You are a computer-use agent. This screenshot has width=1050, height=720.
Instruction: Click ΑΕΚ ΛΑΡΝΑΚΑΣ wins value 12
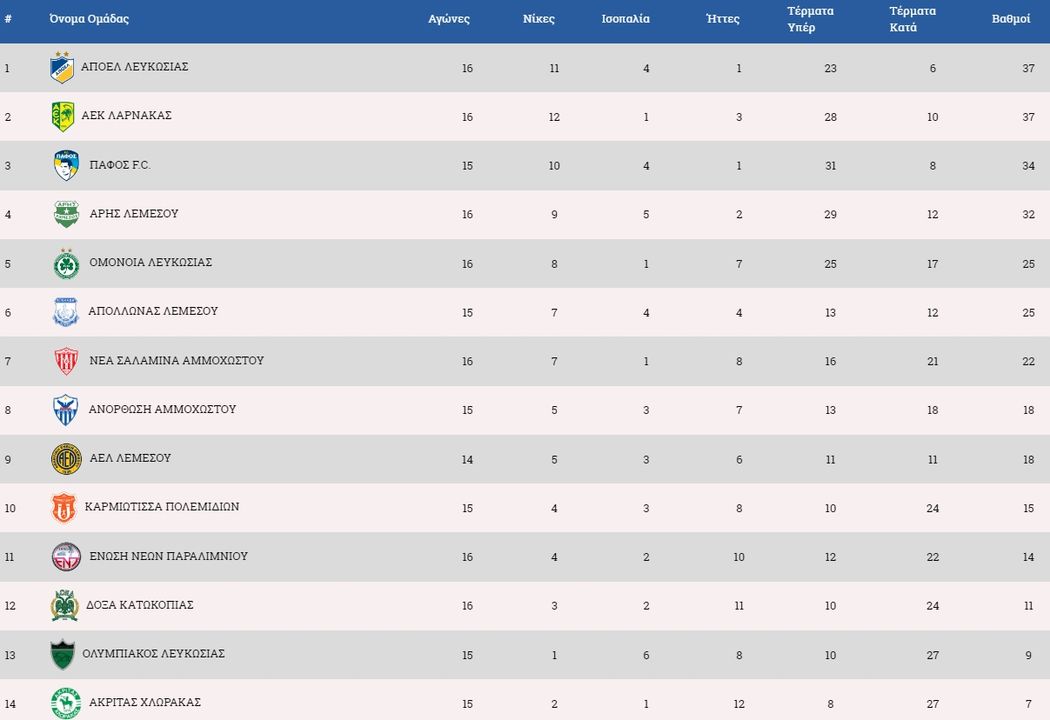[554, 117]
